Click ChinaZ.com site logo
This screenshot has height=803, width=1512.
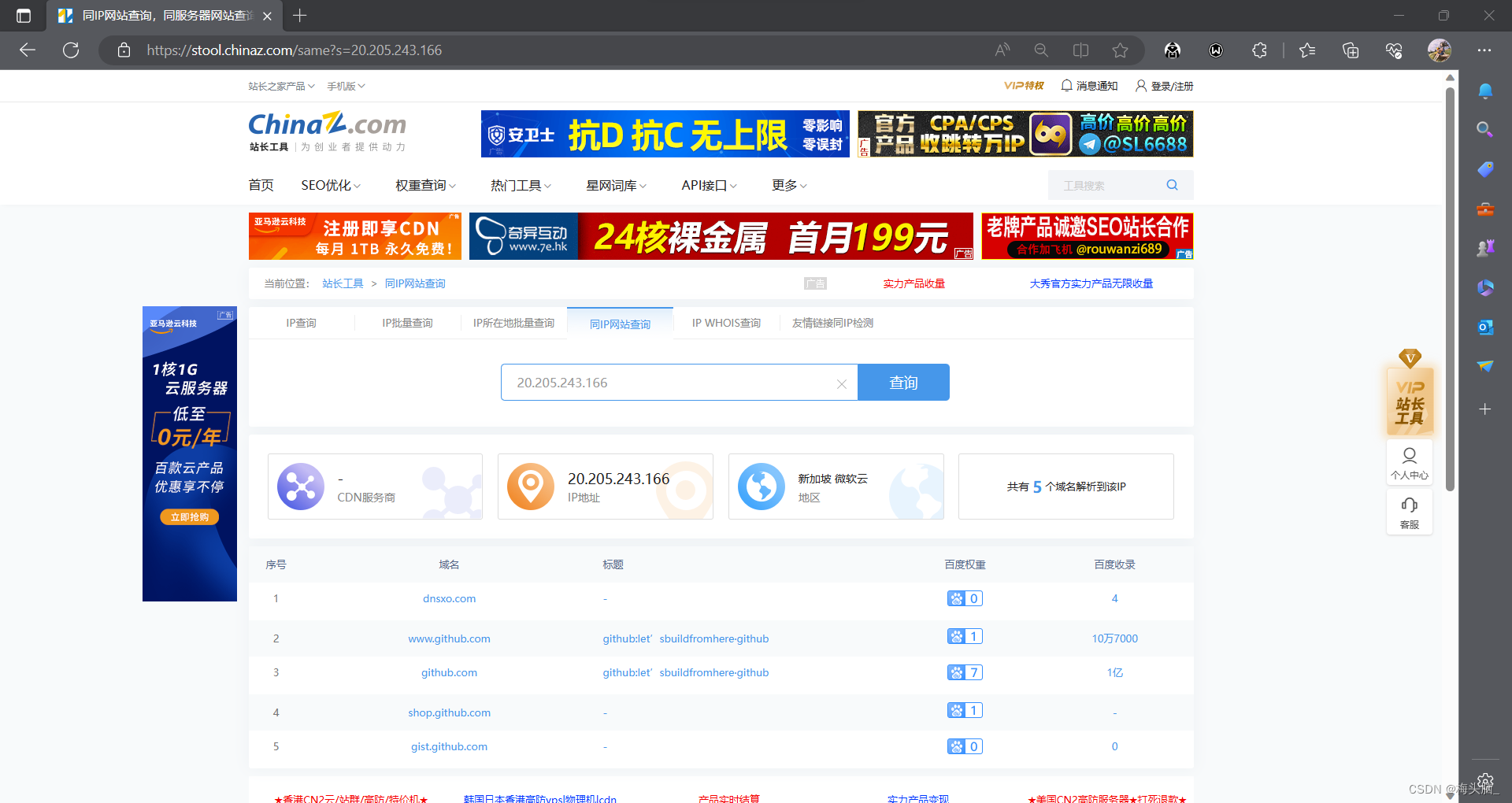coord(328,131)
